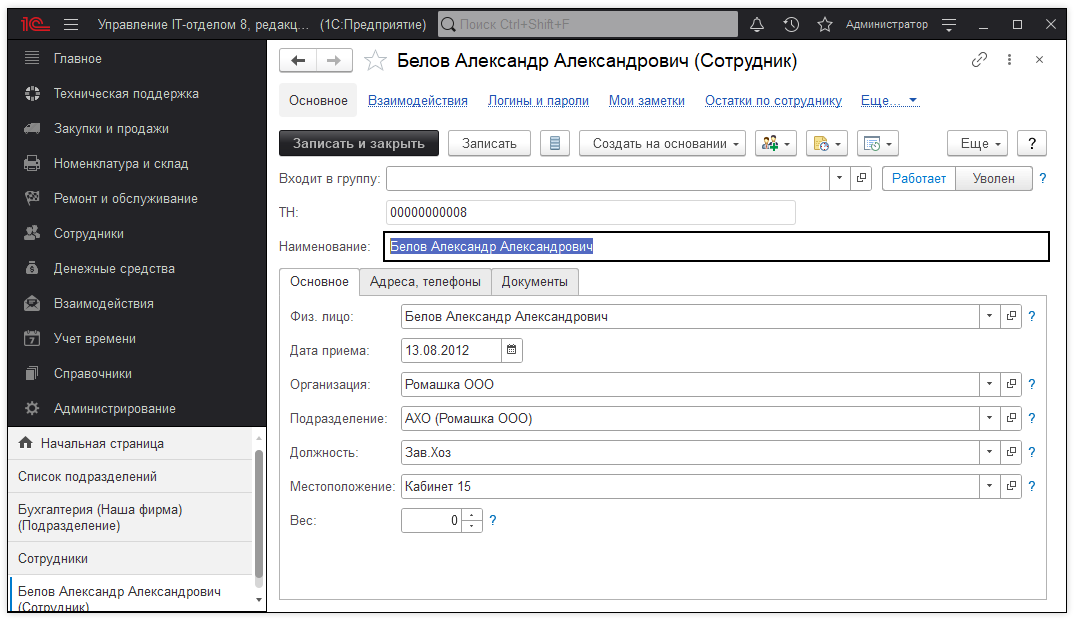Click the report icon next to Записать
Screen dimensions: 1074x620
554,143
